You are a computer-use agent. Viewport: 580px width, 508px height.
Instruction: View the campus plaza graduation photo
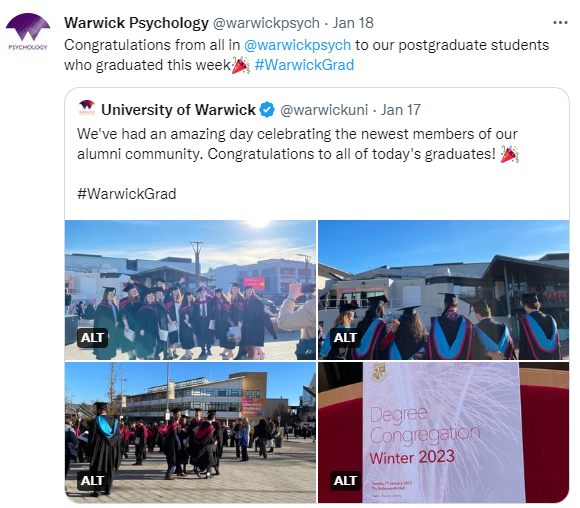pyautogui.click(x=190, y=432)
